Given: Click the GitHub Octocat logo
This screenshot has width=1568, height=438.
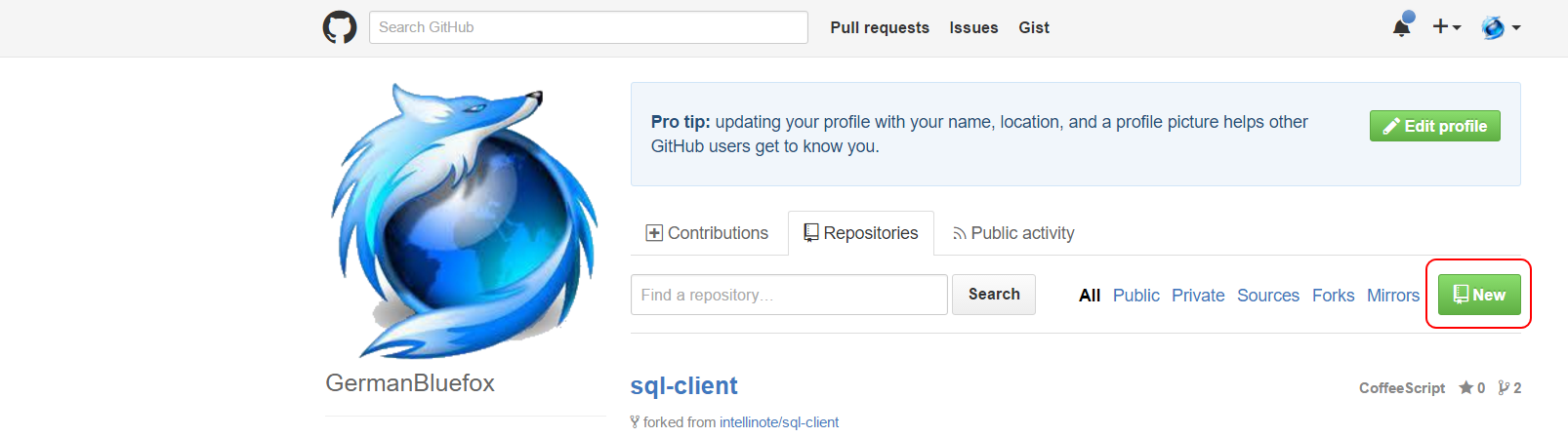Looking at the screenshot, I should 340,27.
